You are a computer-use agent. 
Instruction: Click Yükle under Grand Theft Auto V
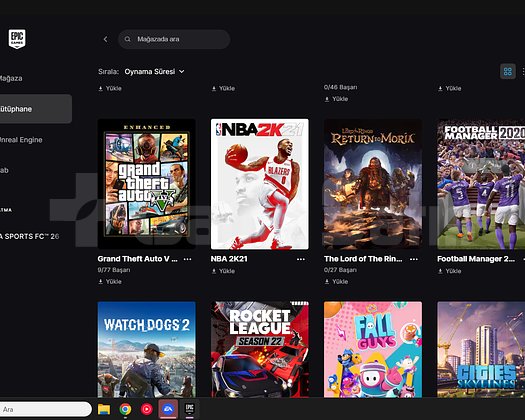110,282
